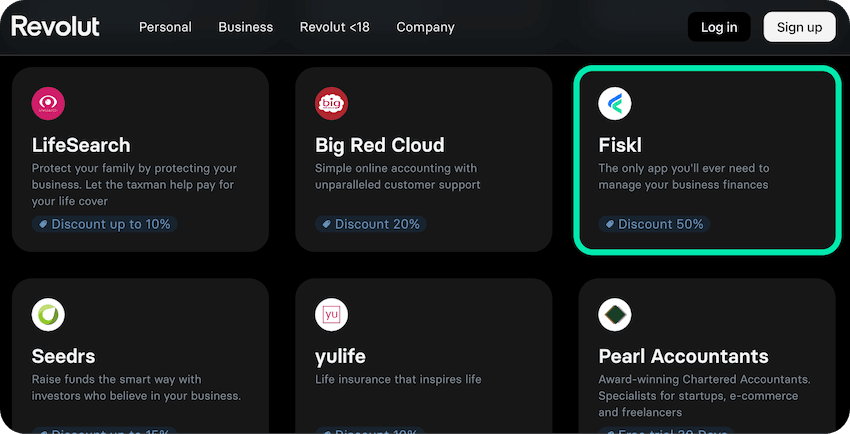Click 'Raise funds the smart way' text
850x434 pixels.
coord(136,387)
